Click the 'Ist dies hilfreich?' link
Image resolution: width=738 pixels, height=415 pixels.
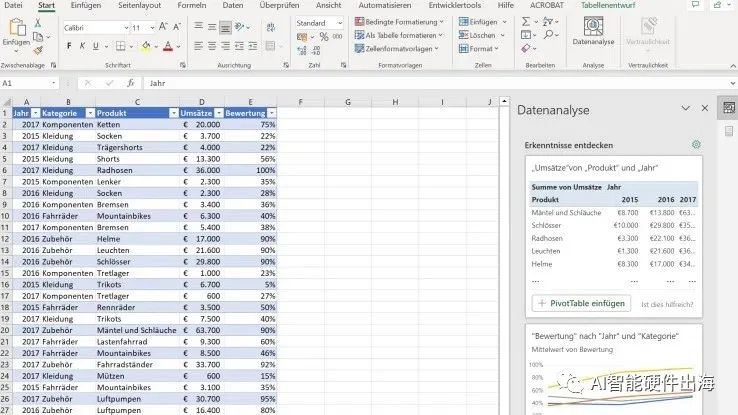coord(667,303)
